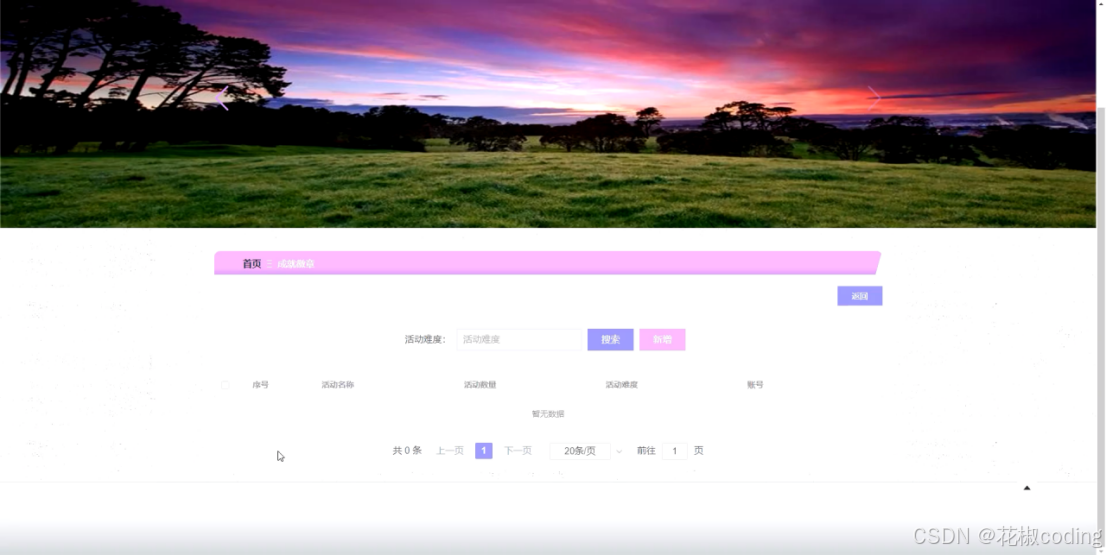This screenshot has width=1106, height=556.
Task: Go to the previous banner slide arrow
Action: 222,98
